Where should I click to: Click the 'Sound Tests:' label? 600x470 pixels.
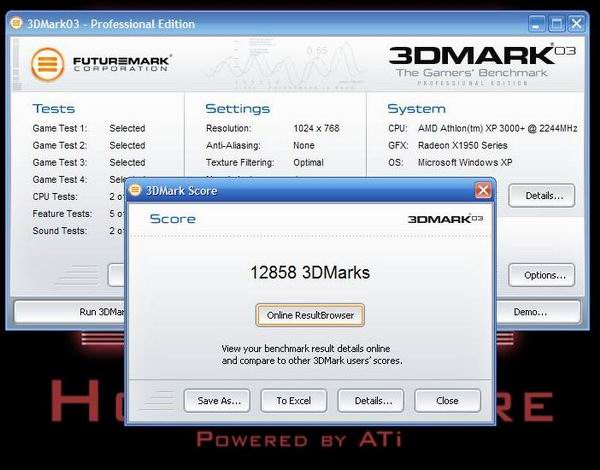point(60,231)
